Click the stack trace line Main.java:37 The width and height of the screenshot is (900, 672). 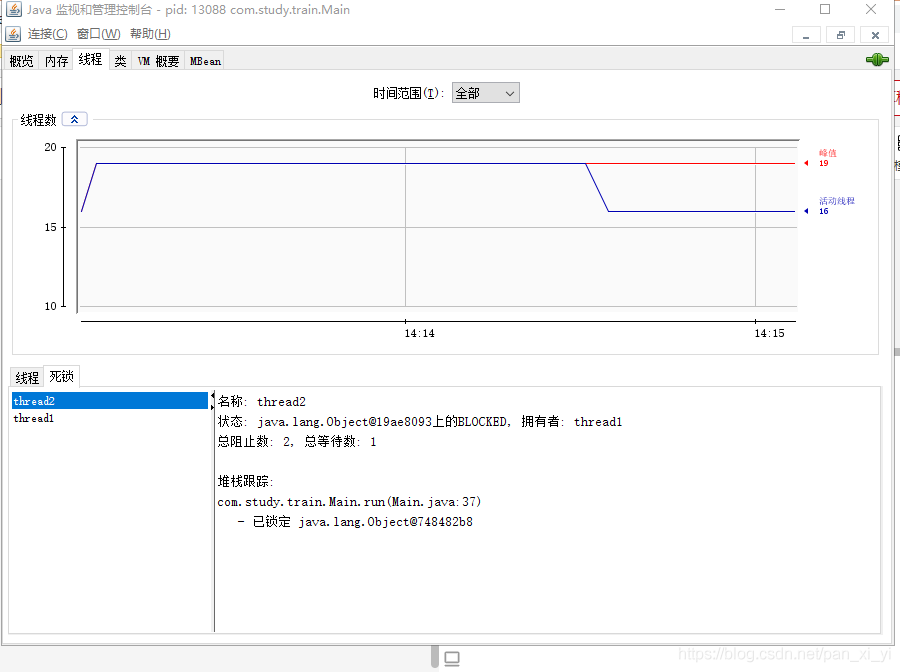point(349,502)
